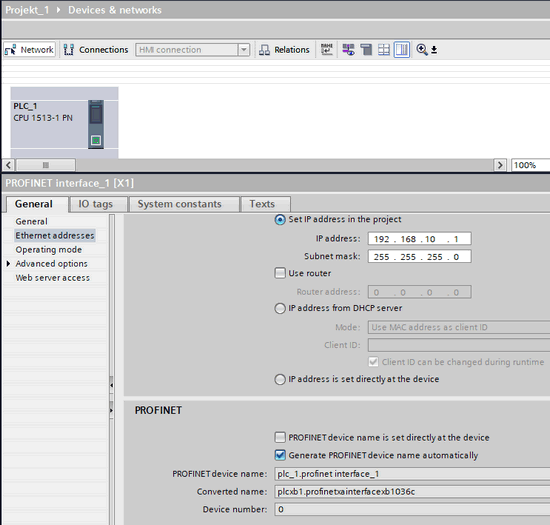Select Web server access in the tree
Screen dimensions: 550x525
pyautogui.click(x=53, y=278)
